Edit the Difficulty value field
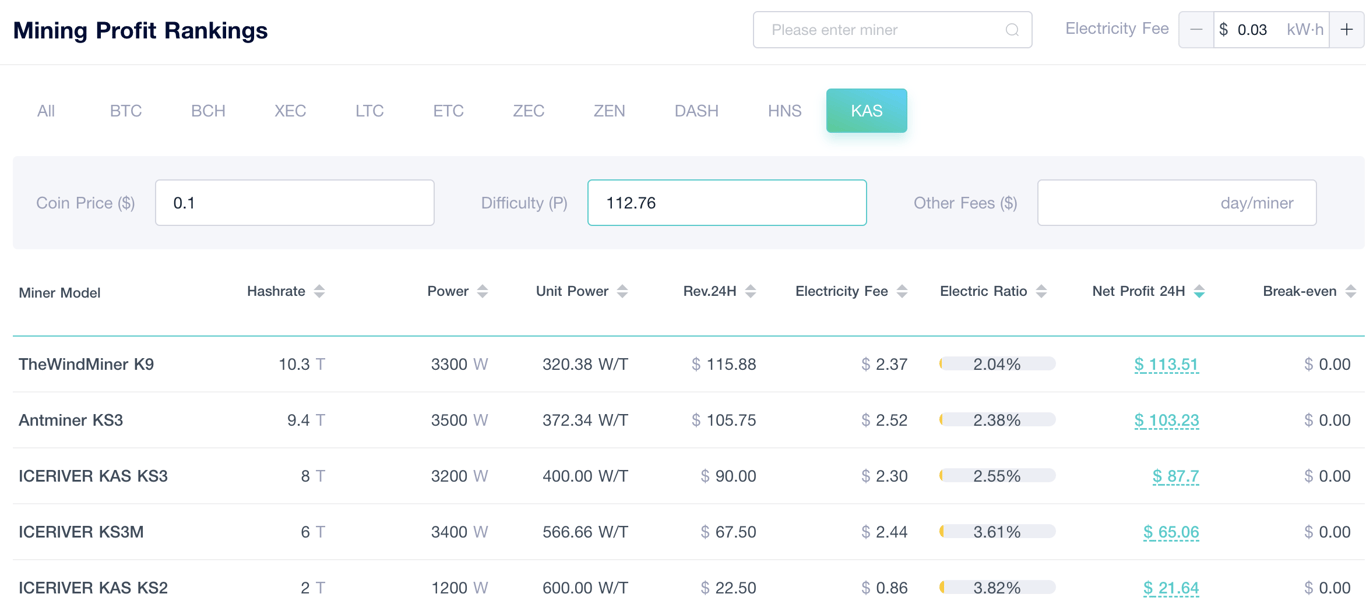This screenshot has height=608, width=1366. [726, 203]
